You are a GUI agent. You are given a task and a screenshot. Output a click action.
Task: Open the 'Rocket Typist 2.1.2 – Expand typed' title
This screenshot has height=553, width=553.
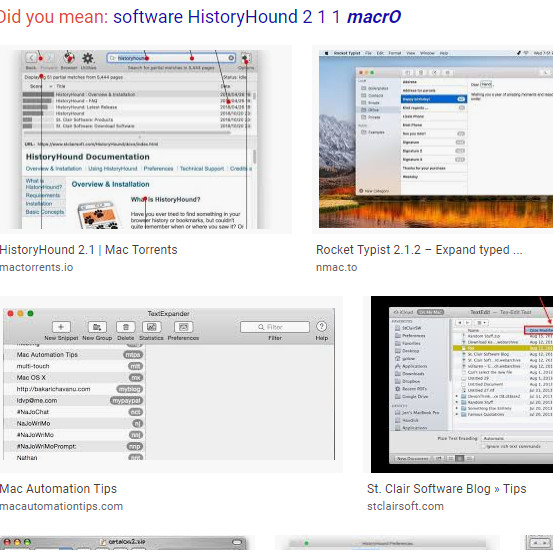coord(419,250)
